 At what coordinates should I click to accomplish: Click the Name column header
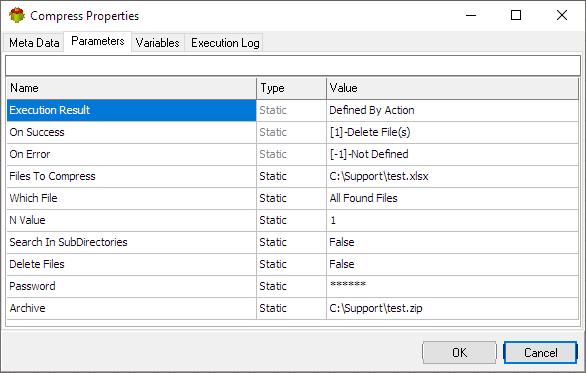tap(132, 88)
